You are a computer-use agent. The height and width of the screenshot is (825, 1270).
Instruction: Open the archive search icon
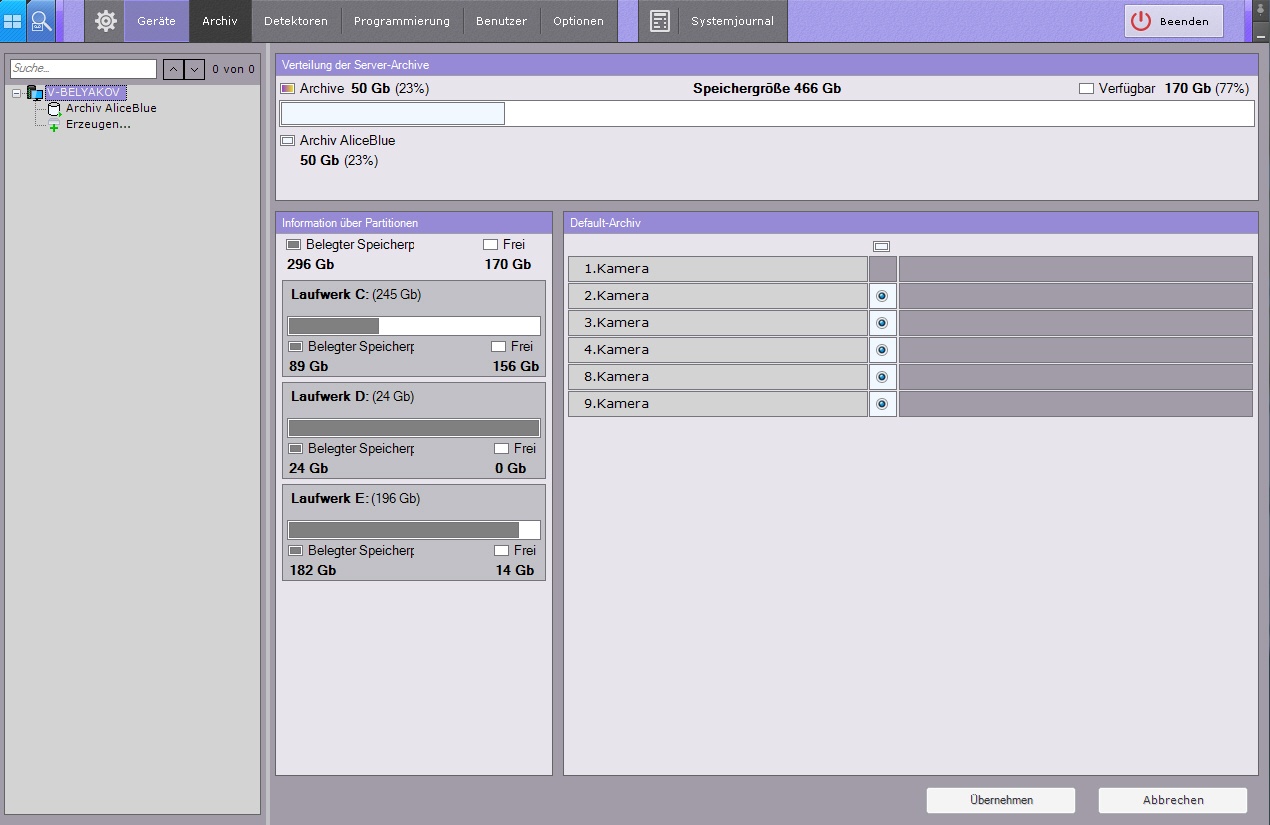pos(41,21)
